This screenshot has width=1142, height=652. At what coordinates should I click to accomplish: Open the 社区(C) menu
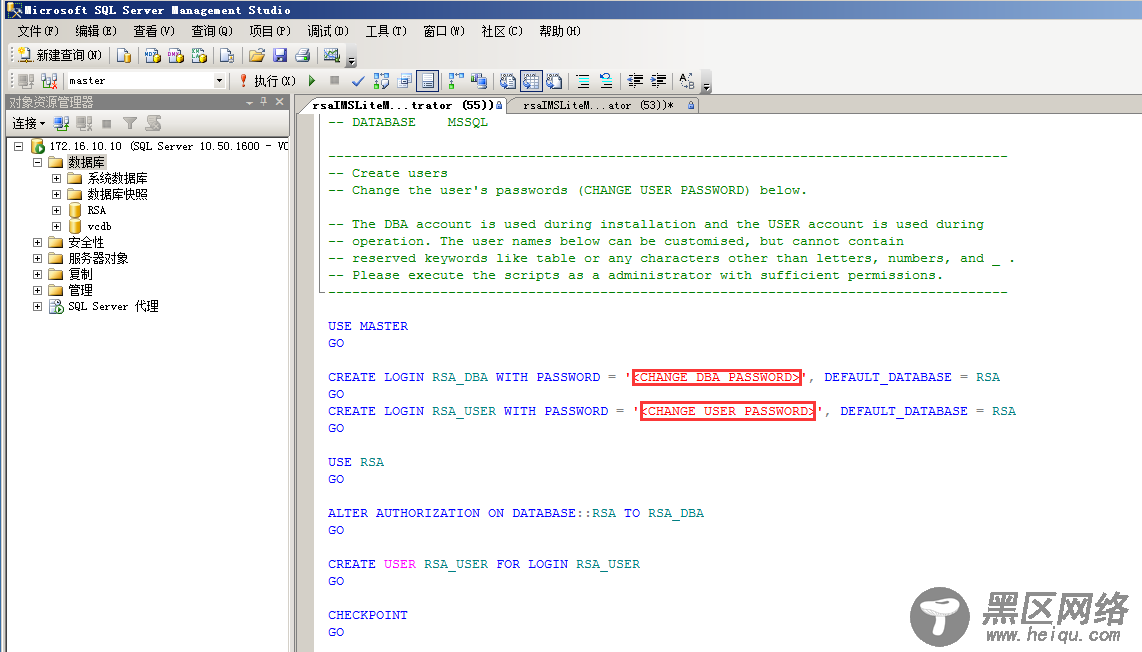coord(502,31)
